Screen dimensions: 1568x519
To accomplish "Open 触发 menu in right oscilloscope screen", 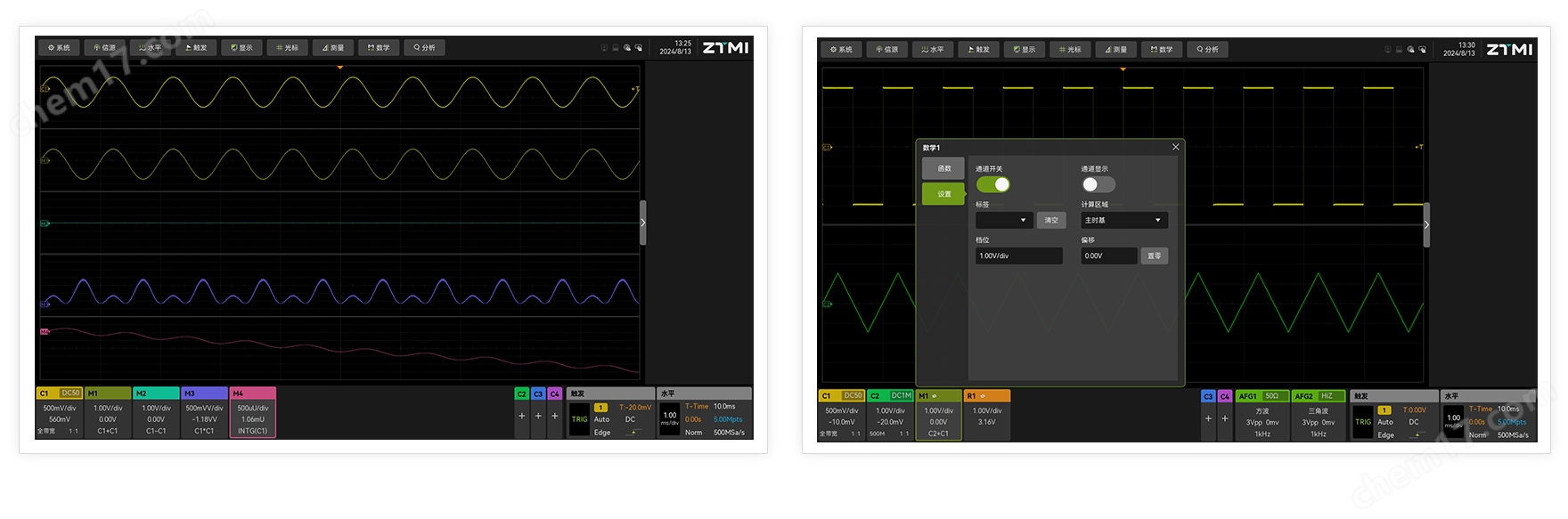I will point(979,50).
